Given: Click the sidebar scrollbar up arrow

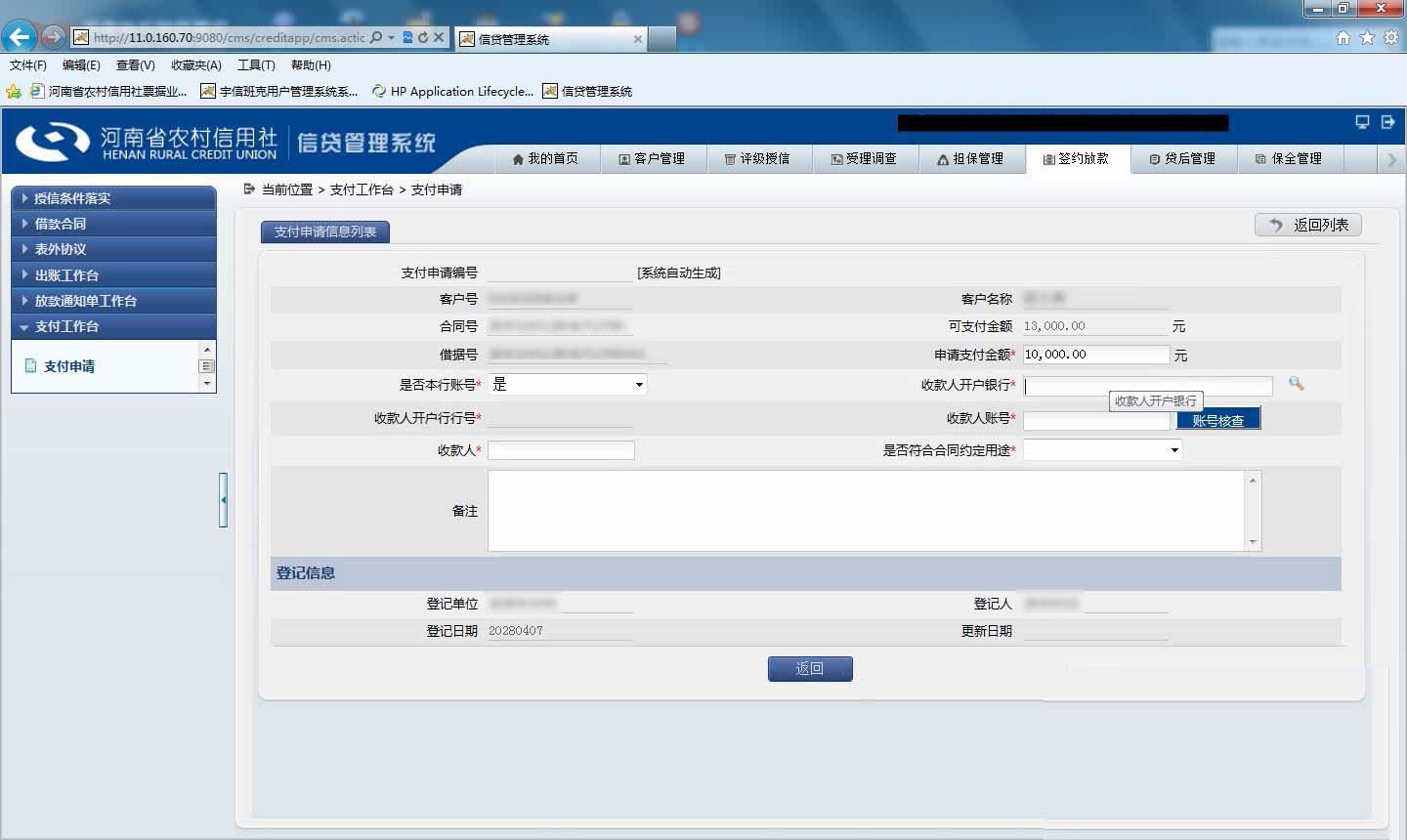Looking at the screenshot, I should click(206, 349).
